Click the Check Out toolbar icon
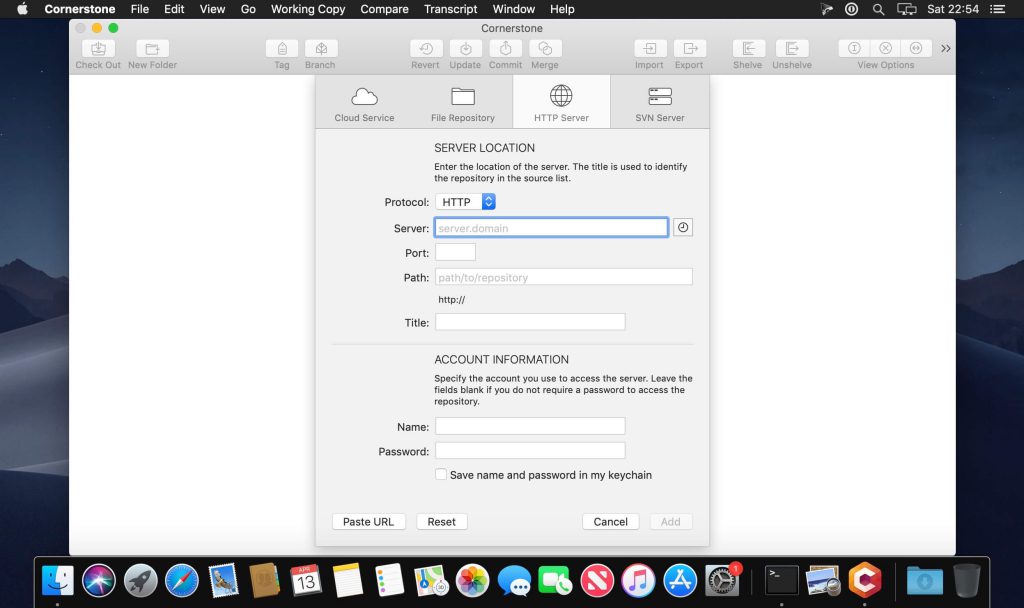 click(x=97, y=49)
